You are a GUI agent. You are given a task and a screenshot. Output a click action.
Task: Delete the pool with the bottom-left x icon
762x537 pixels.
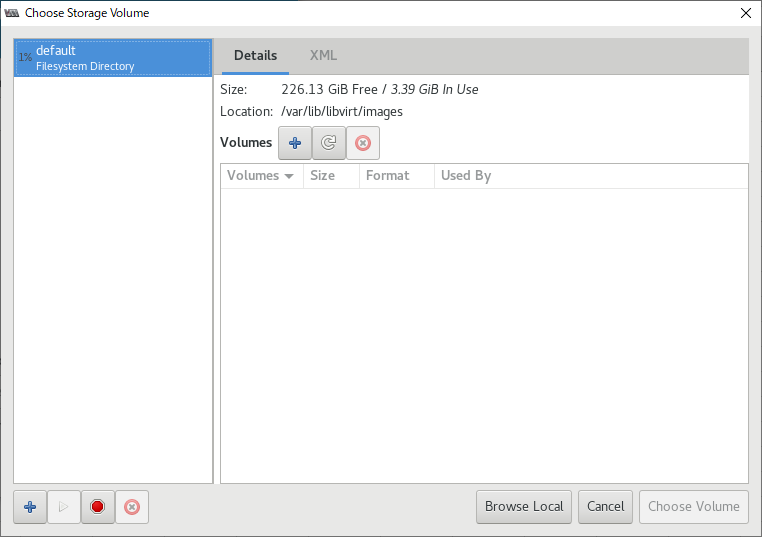point(132,507)
